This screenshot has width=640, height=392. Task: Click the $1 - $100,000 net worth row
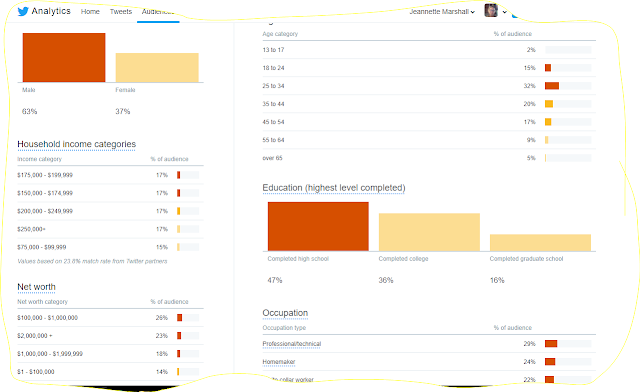(110, 372)
